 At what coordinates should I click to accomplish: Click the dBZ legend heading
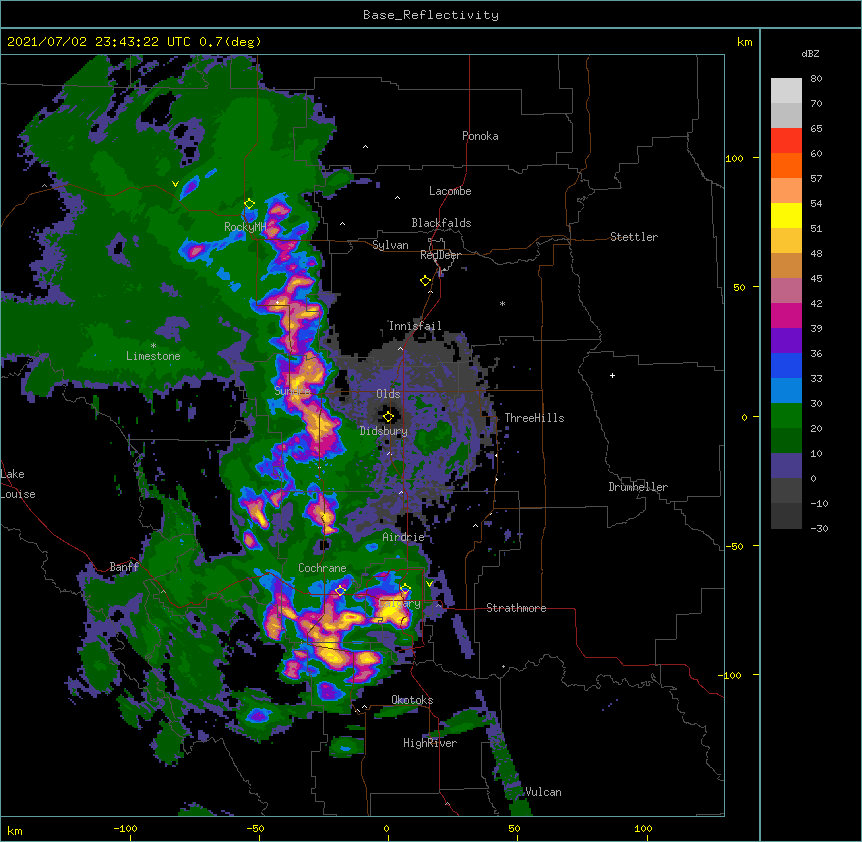pos(810,53)
